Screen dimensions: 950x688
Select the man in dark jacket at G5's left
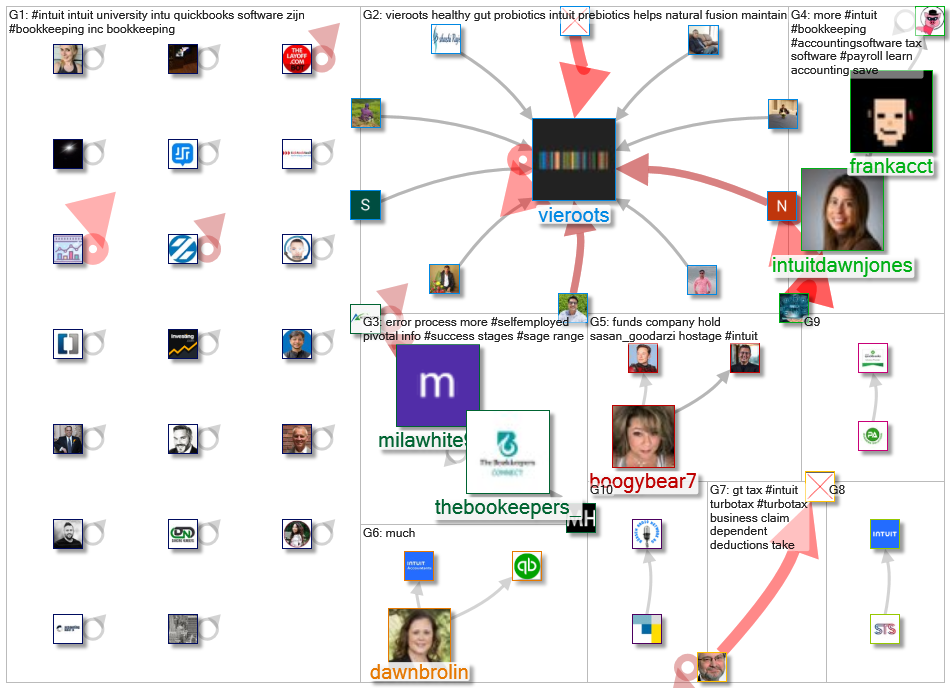pyautogui.click(x=643, y=359)
